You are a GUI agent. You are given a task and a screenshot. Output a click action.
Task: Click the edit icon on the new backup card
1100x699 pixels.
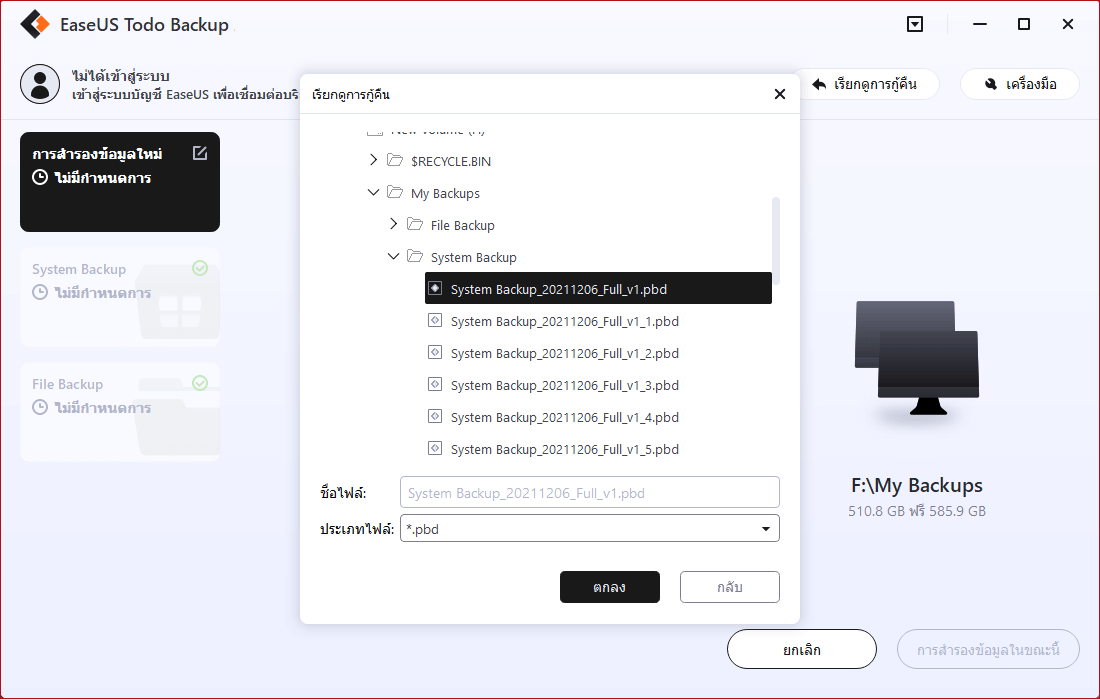coord(200,153)
